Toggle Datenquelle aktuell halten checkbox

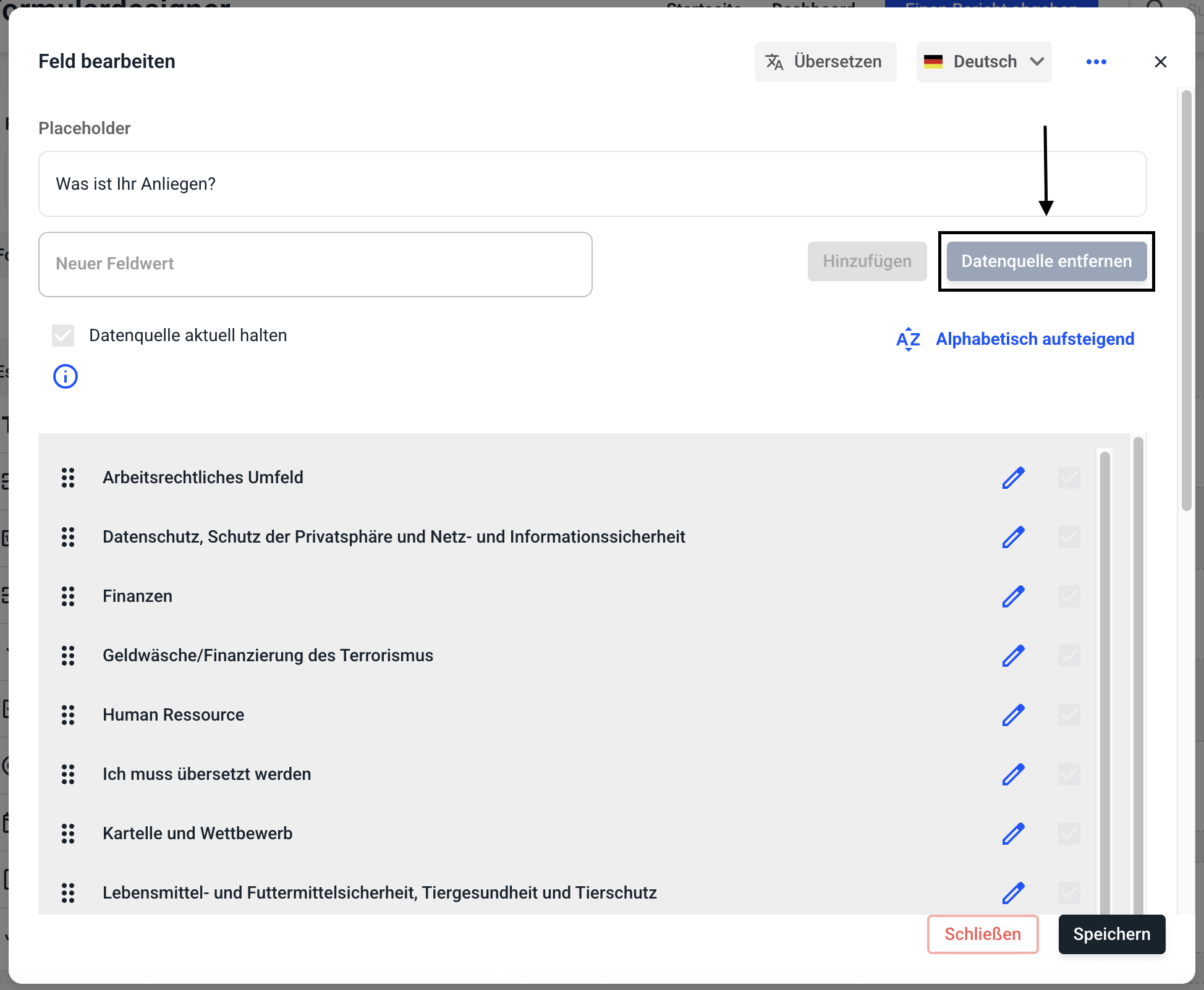63,336
